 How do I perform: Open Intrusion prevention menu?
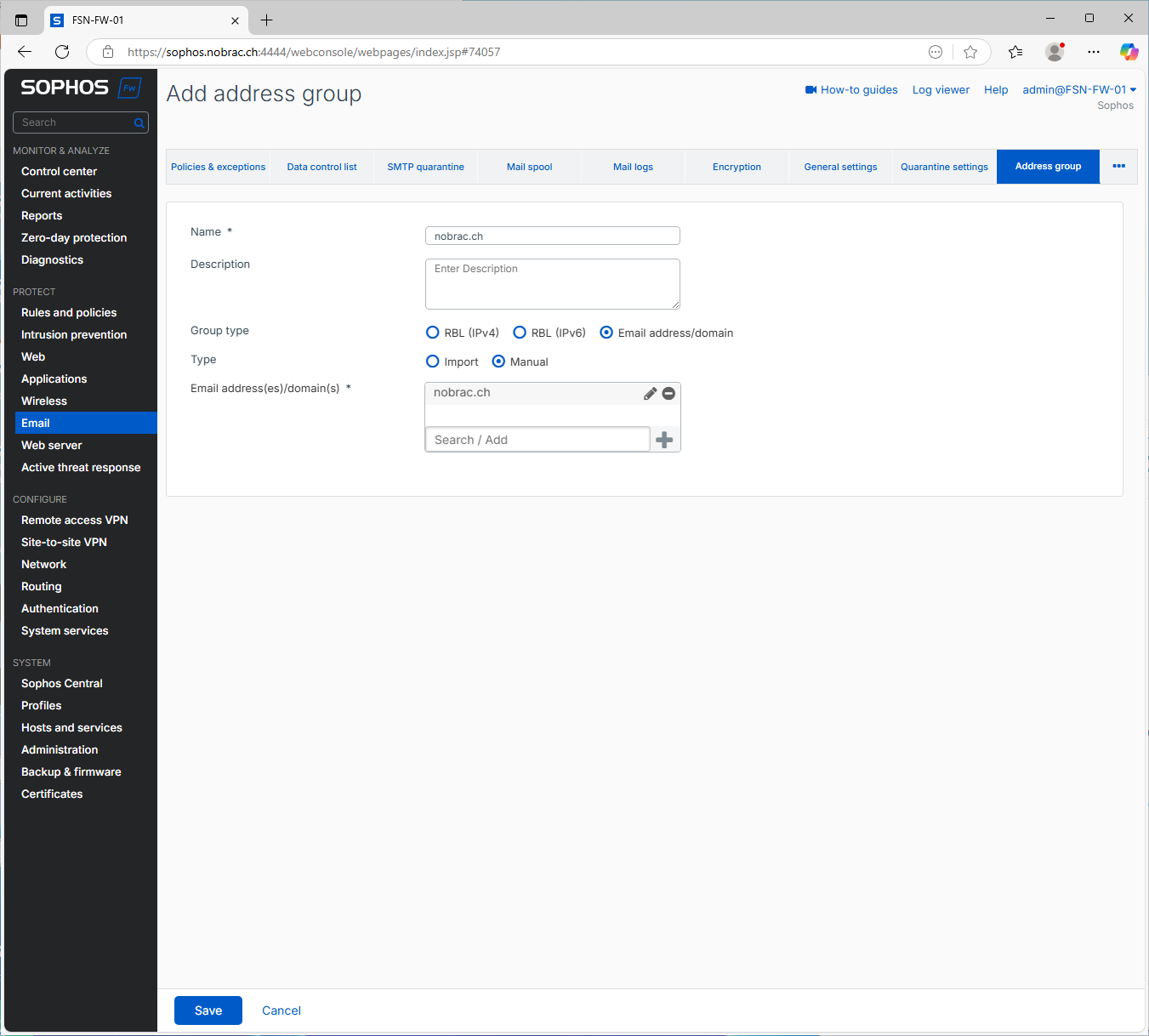(74, 334)
